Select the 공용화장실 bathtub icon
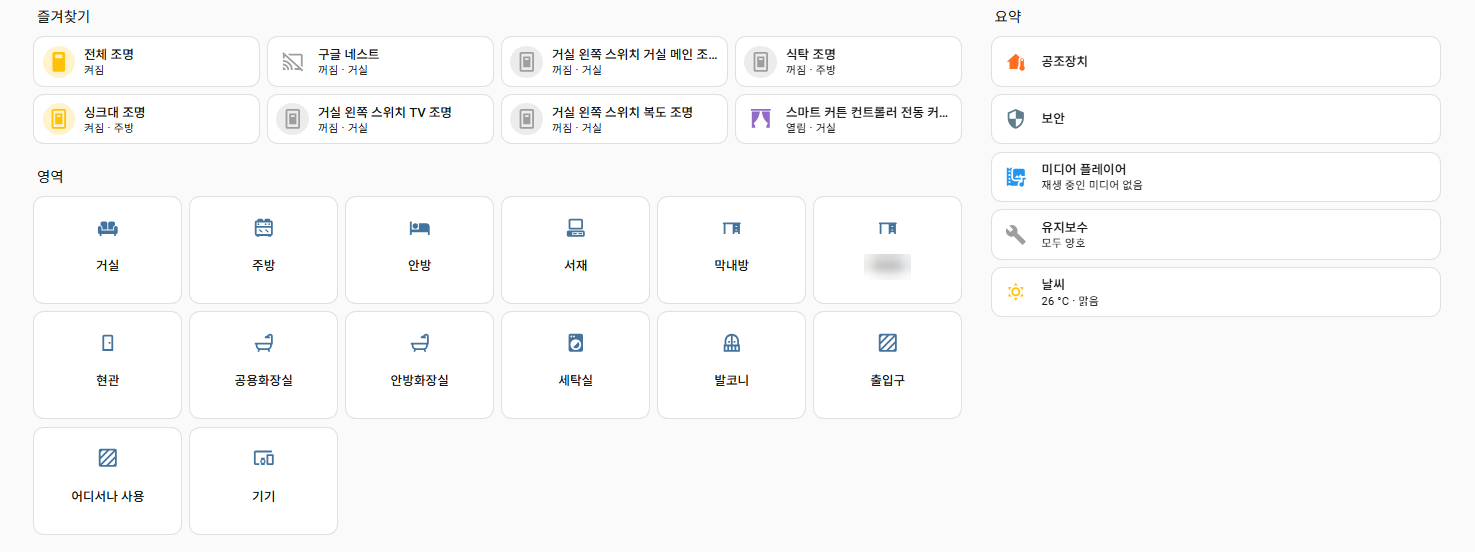1475x552 pixels. tap(264, 343)
